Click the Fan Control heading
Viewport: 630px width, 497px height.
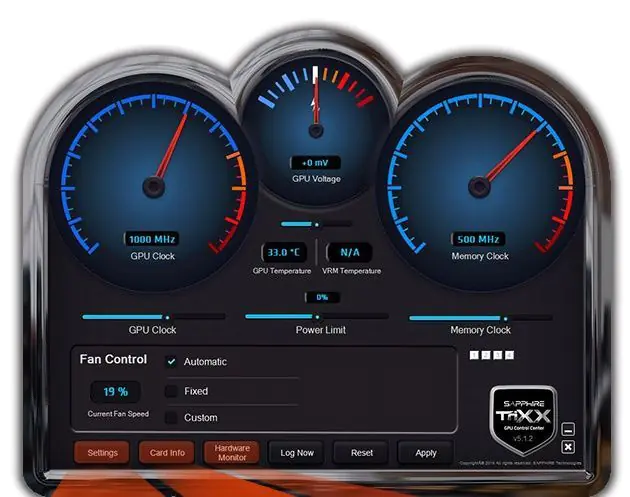113,359
